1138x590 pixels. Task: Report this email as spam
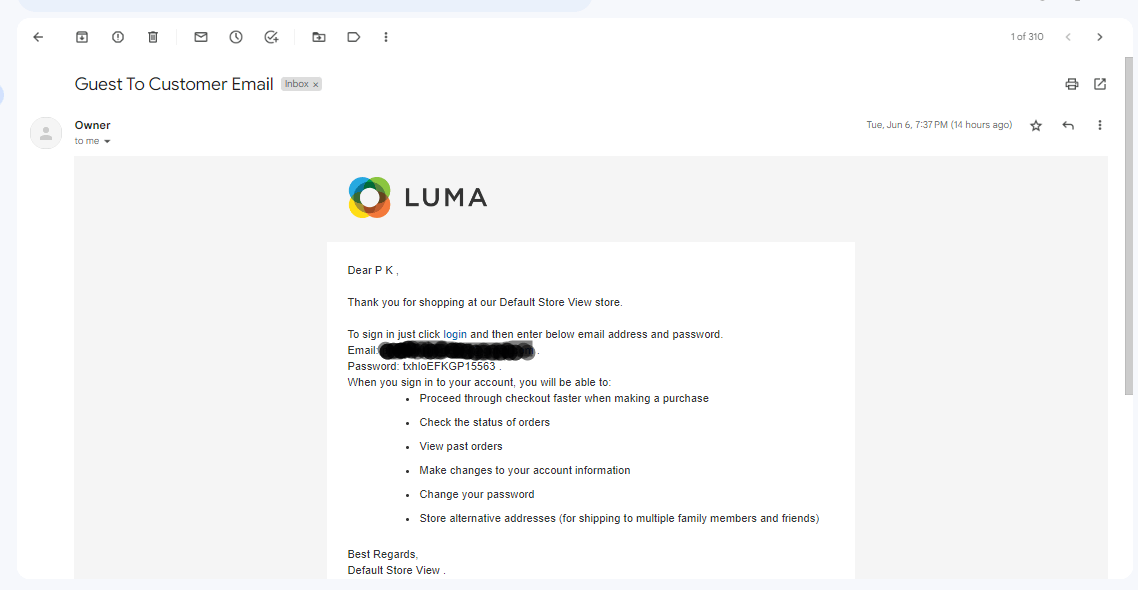tap(118, 37)
